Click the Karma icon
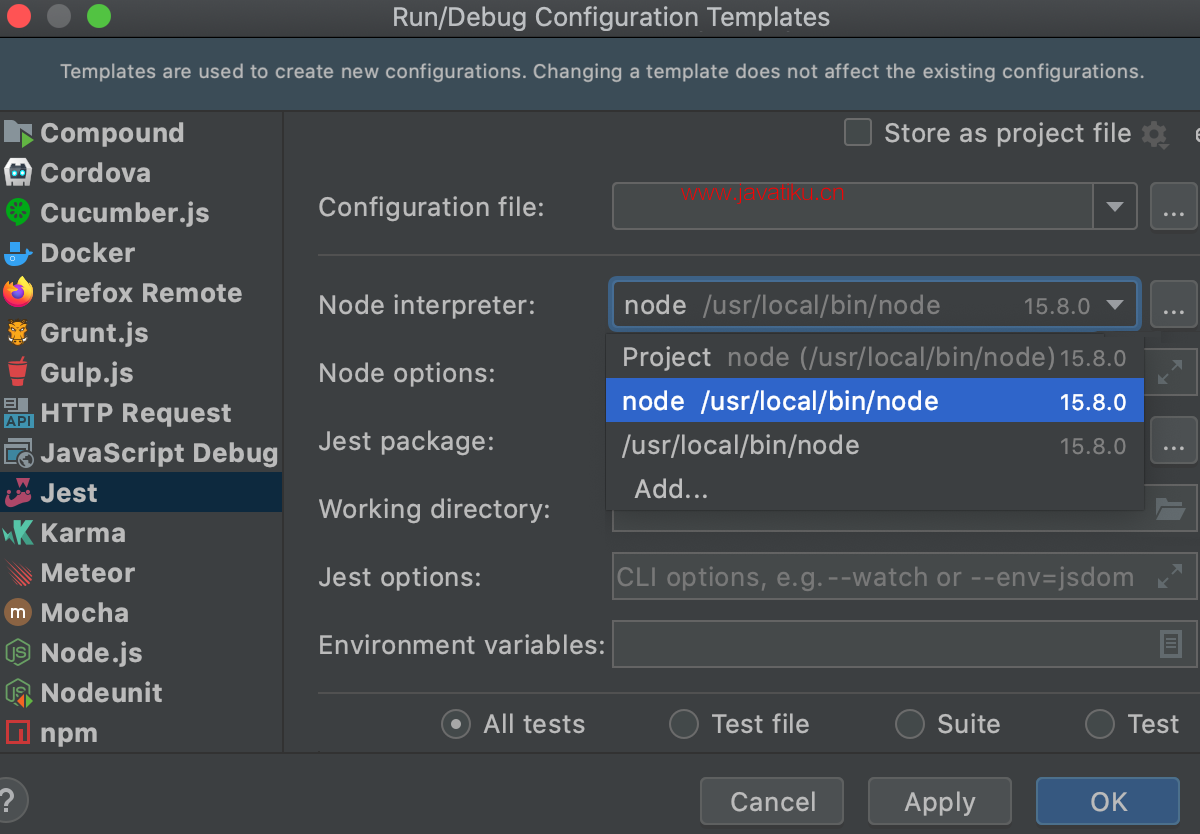The height and width of the screenshot is (834, 1200). (18, 533)
